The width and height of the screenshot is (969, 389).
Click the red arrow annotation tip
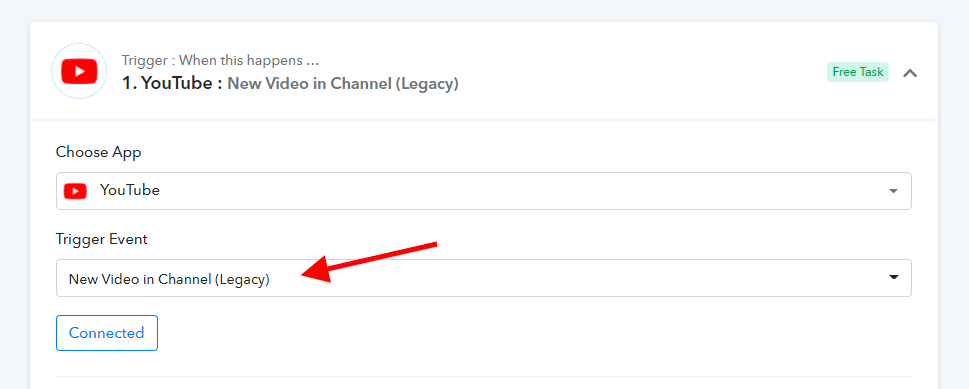tap(303, 274)
